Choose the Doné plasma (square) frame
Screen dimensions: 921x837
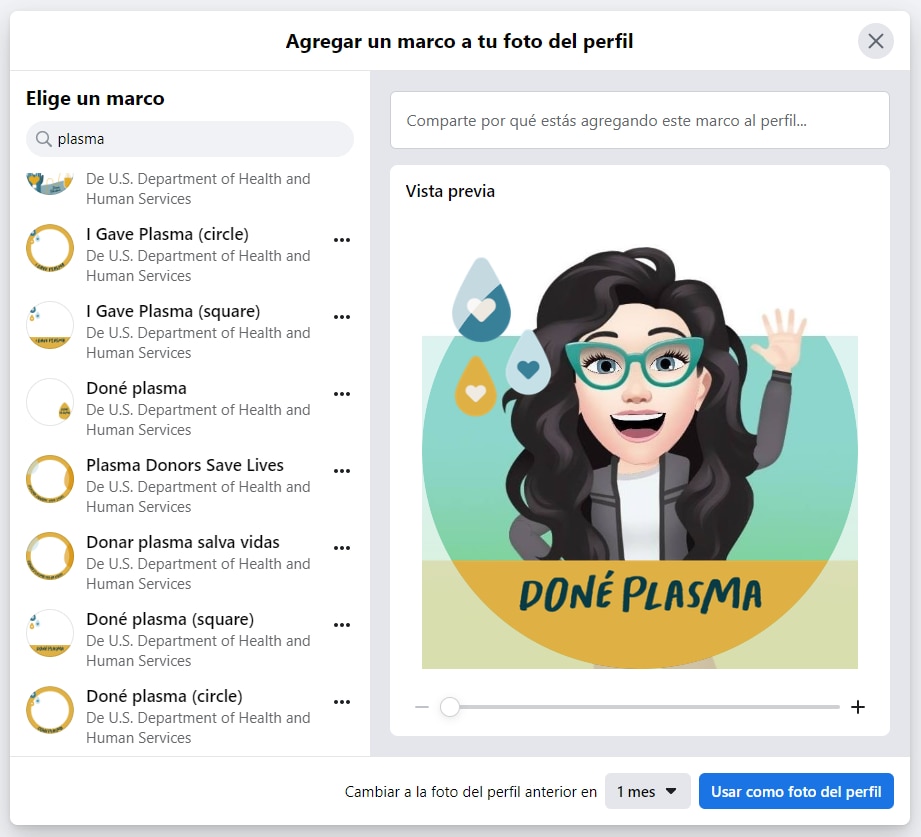(170, 620)
